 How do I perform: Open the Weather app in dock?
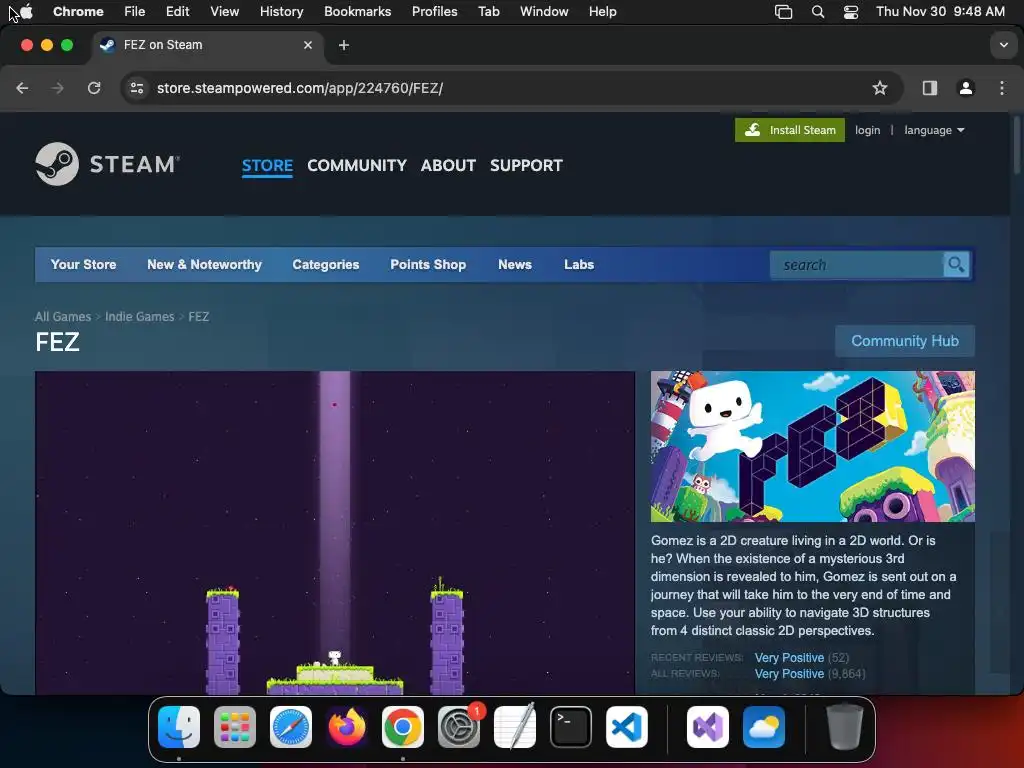coord(764,727)
